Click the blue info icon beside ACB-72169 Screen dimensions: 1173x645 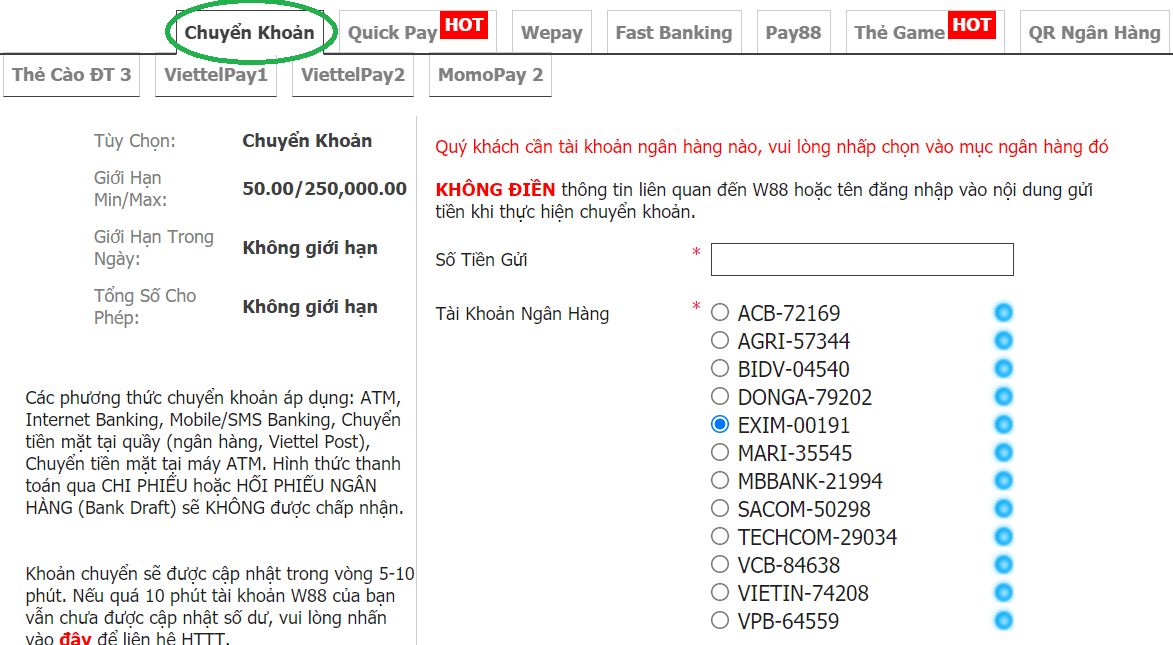pos(1003,312)
